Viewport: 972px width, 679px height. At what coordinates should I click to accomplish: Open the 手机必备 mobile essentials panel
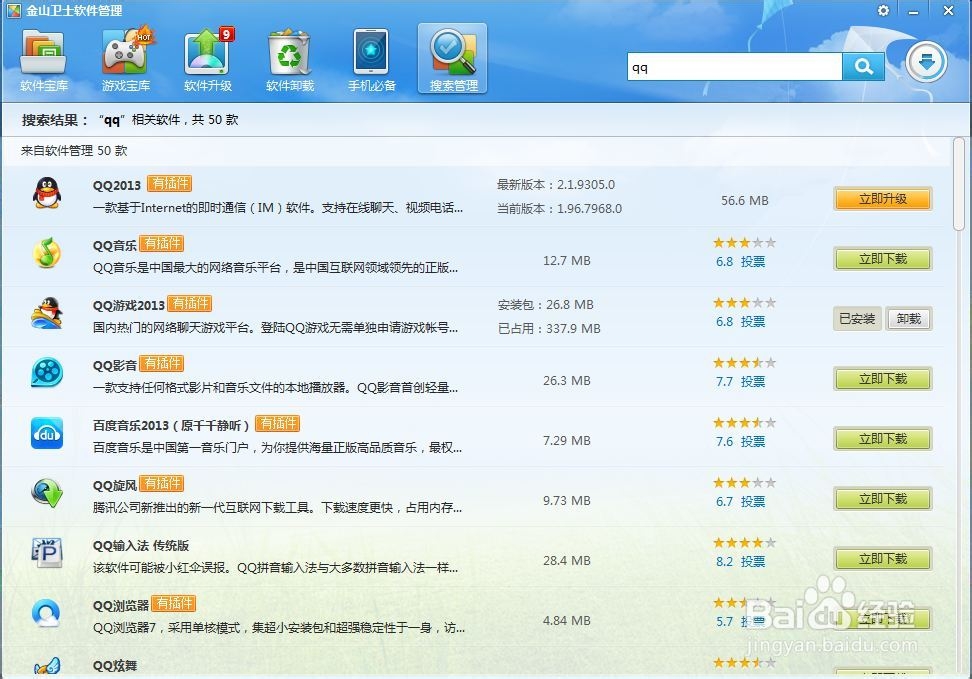tap(370, 60)
